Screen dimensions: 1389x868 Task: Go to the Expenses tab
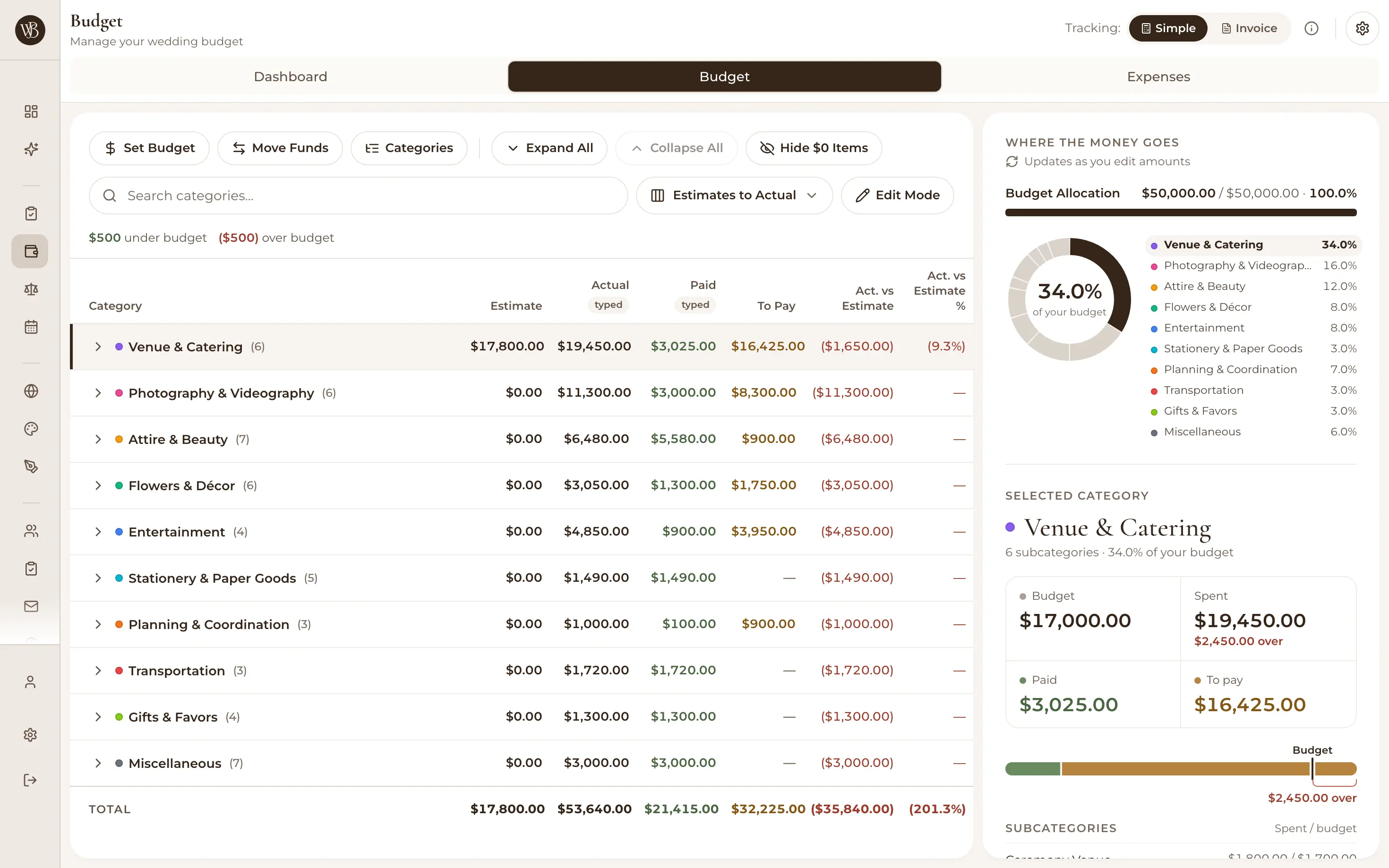click(x=1159, y=77)
